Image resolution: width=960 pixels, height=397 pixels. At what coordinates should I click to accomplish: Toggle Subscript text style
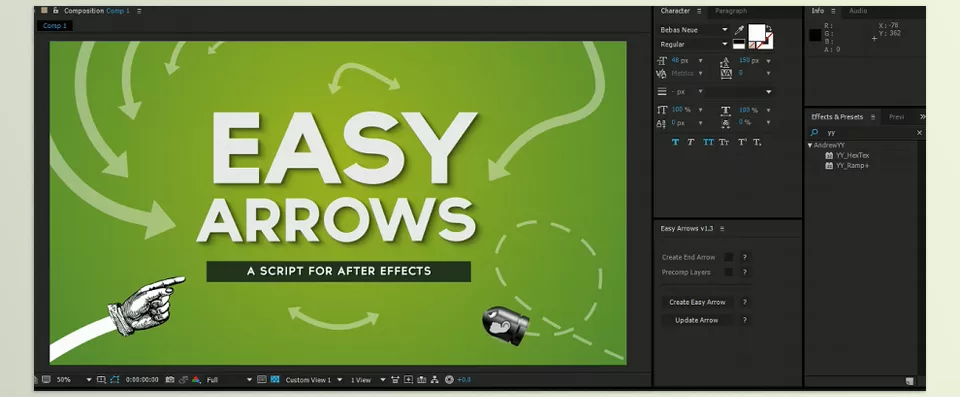point(757,142)
